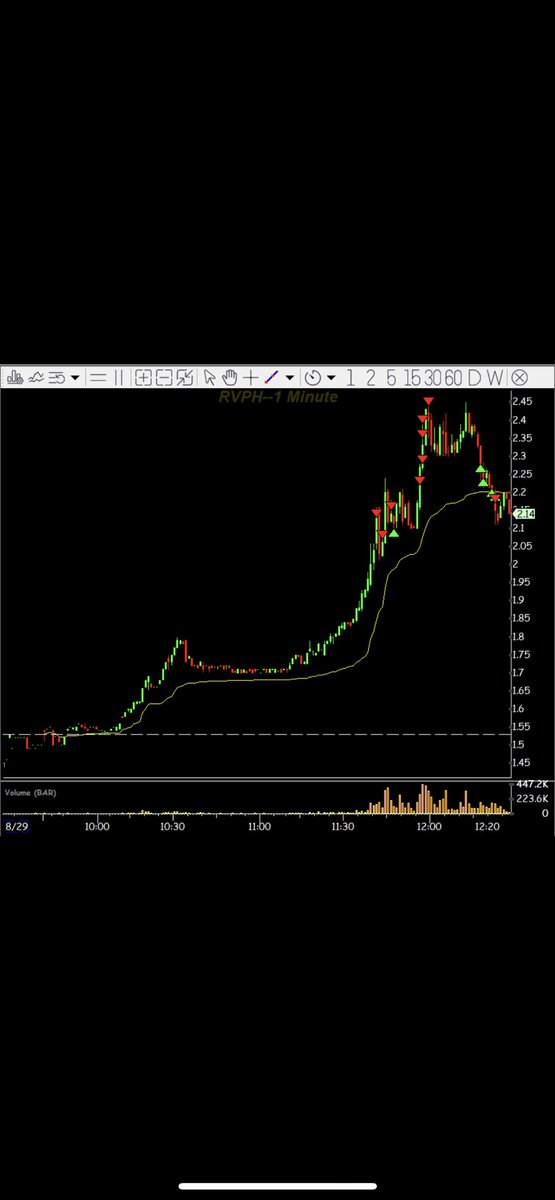Select the vertical lines tool

click(118, 377)
